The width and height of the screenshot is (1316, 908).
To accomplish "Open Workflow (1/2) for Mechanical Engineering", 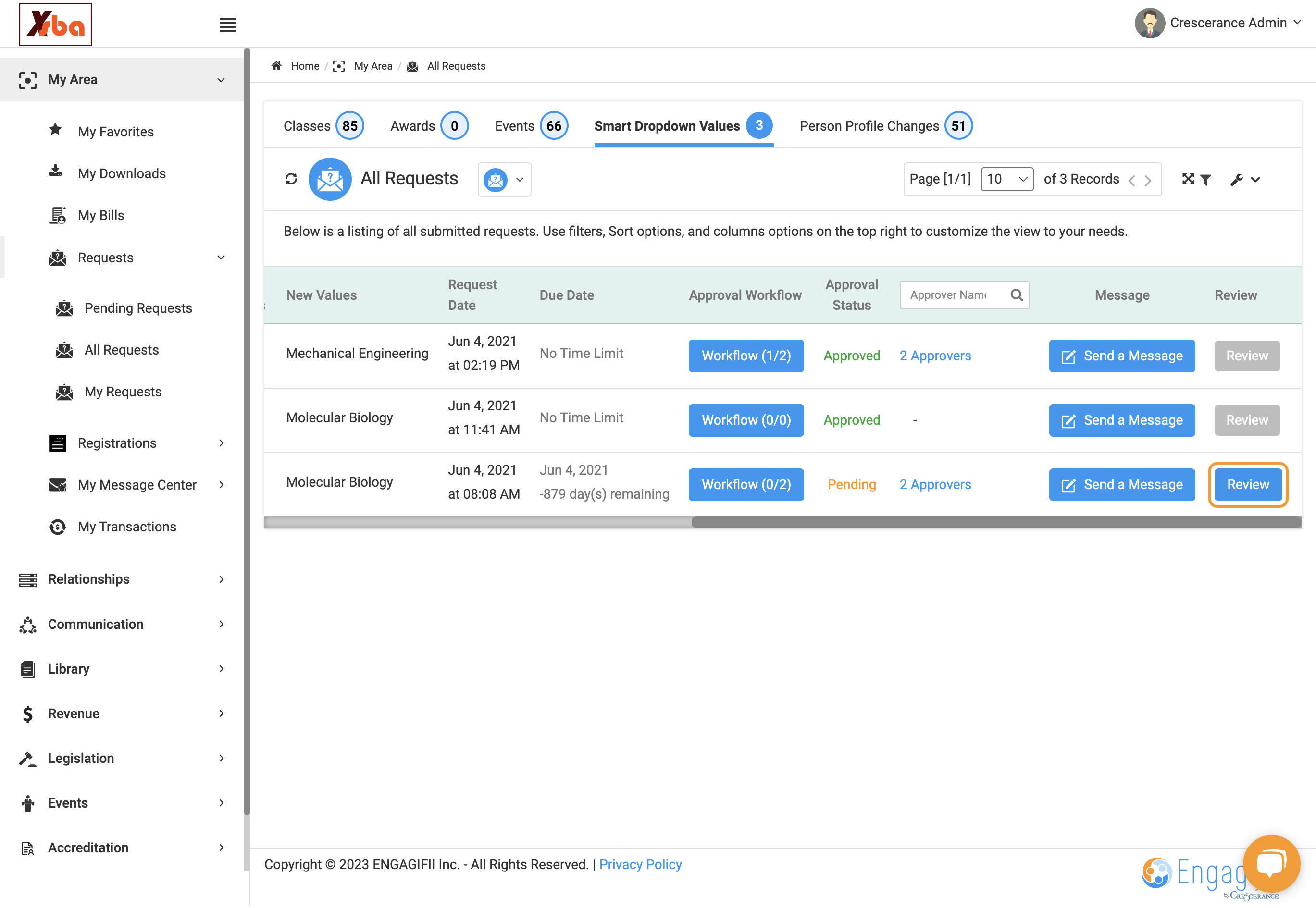I will coord(746,356).
